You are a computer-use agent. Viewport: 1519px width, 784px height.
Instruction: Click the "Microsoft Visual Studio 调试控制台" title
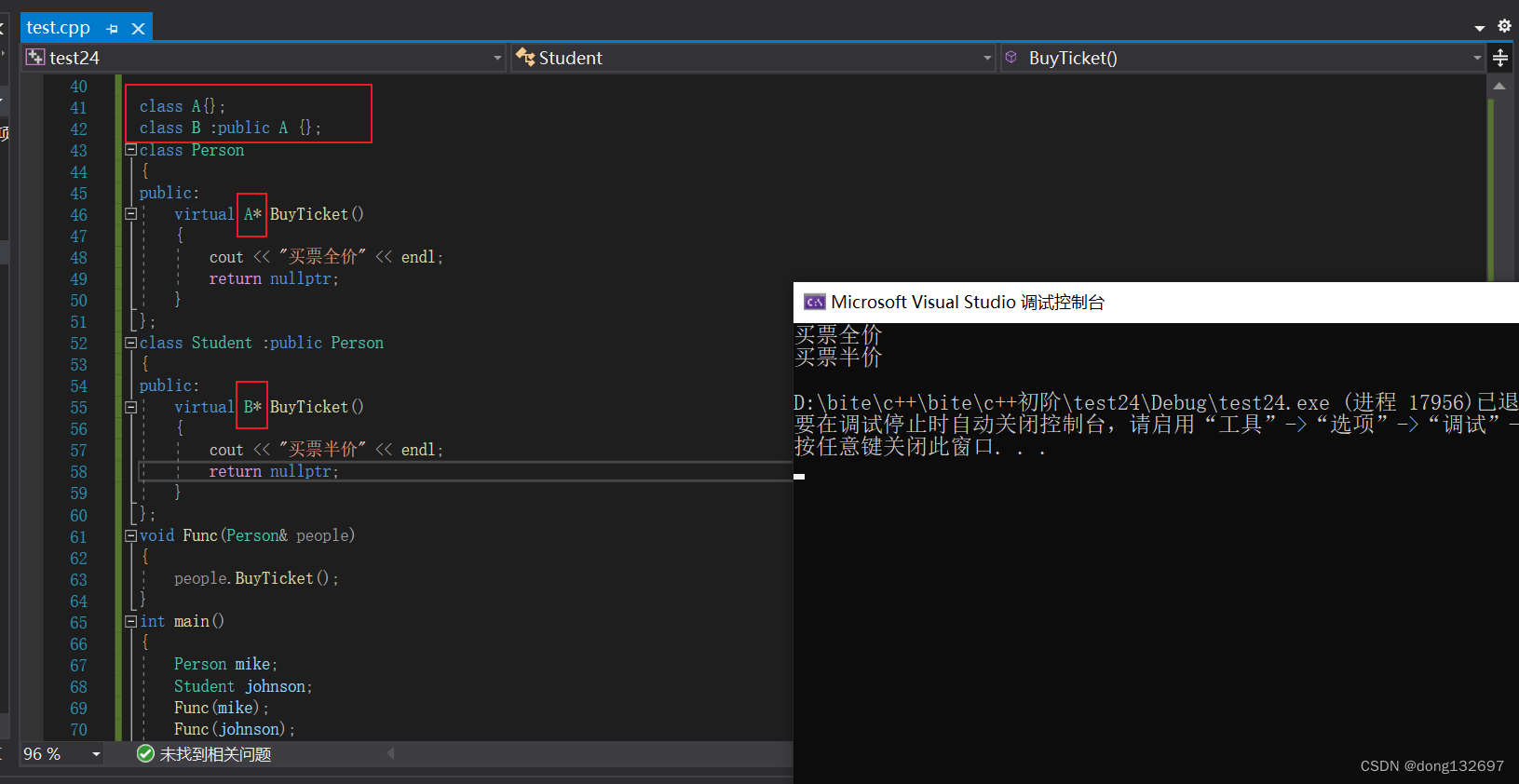point(968,302)
